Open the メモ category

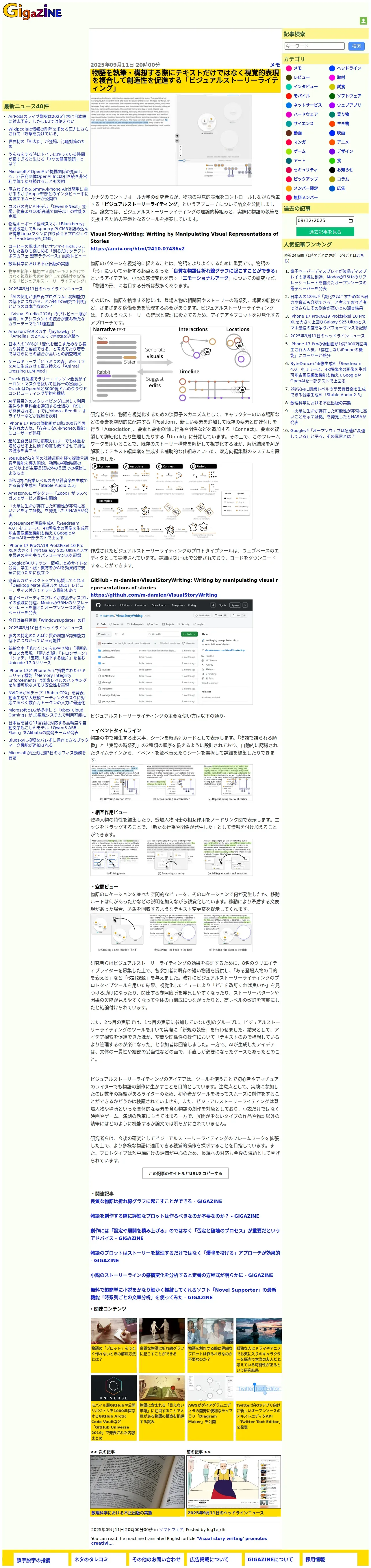coord(297,68)
